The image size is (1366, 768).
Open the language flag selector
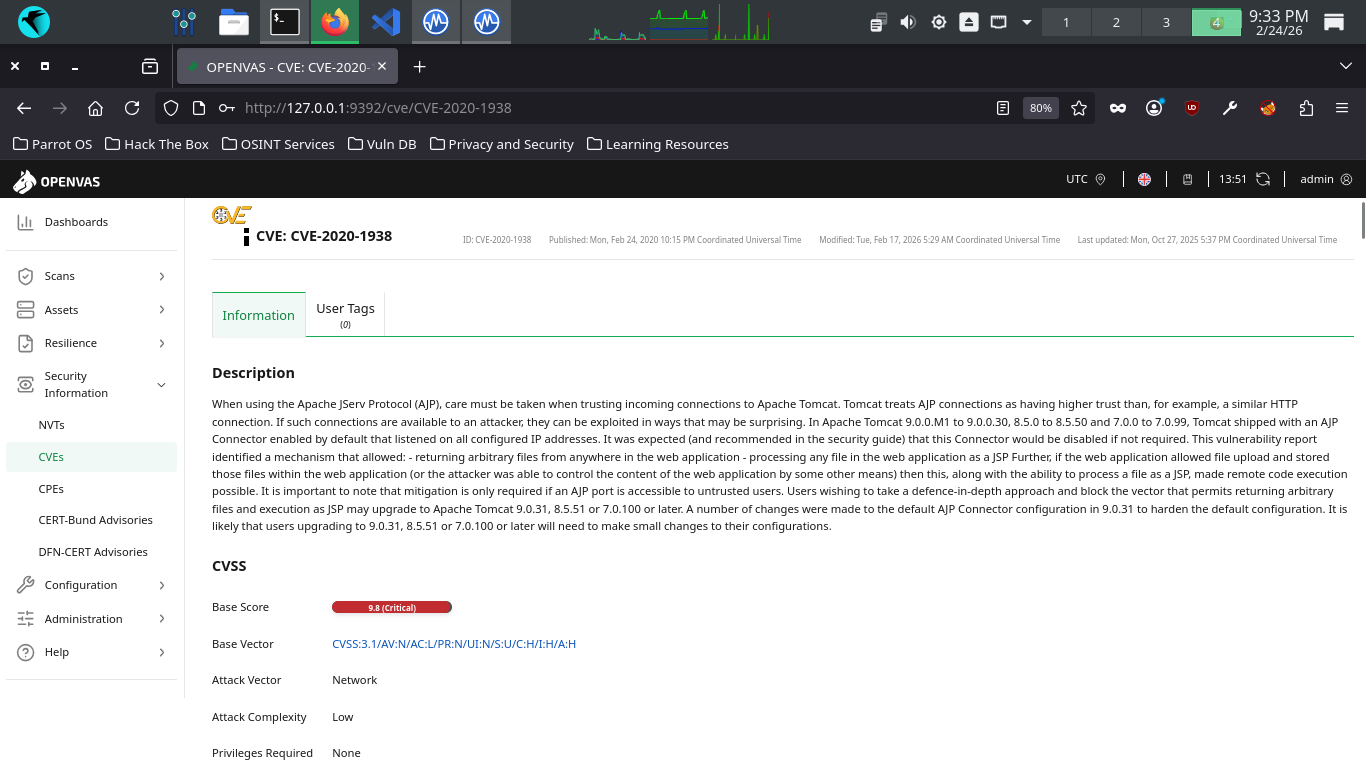[1144, 179]
